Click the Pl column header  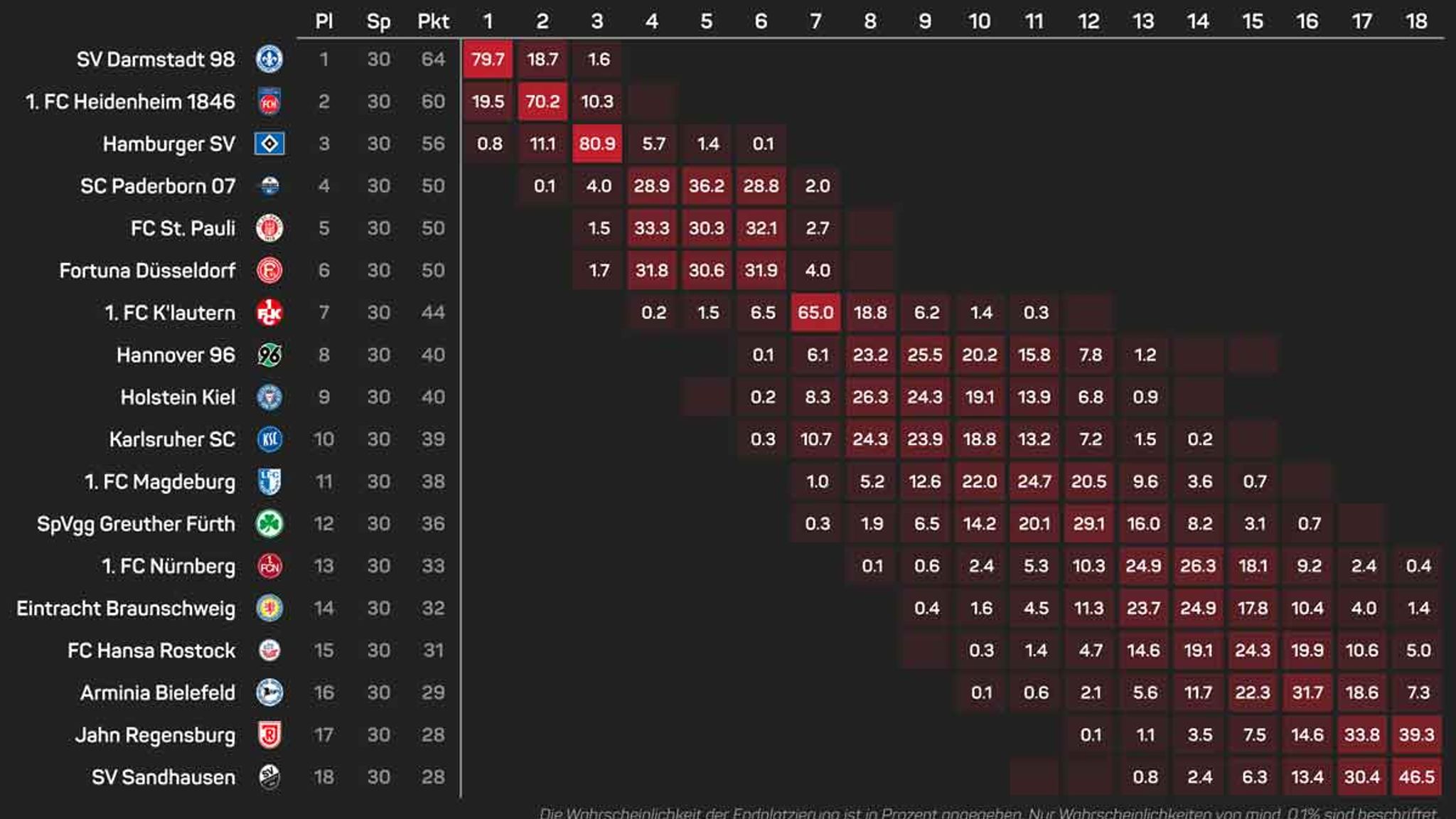tap(323, 21)
